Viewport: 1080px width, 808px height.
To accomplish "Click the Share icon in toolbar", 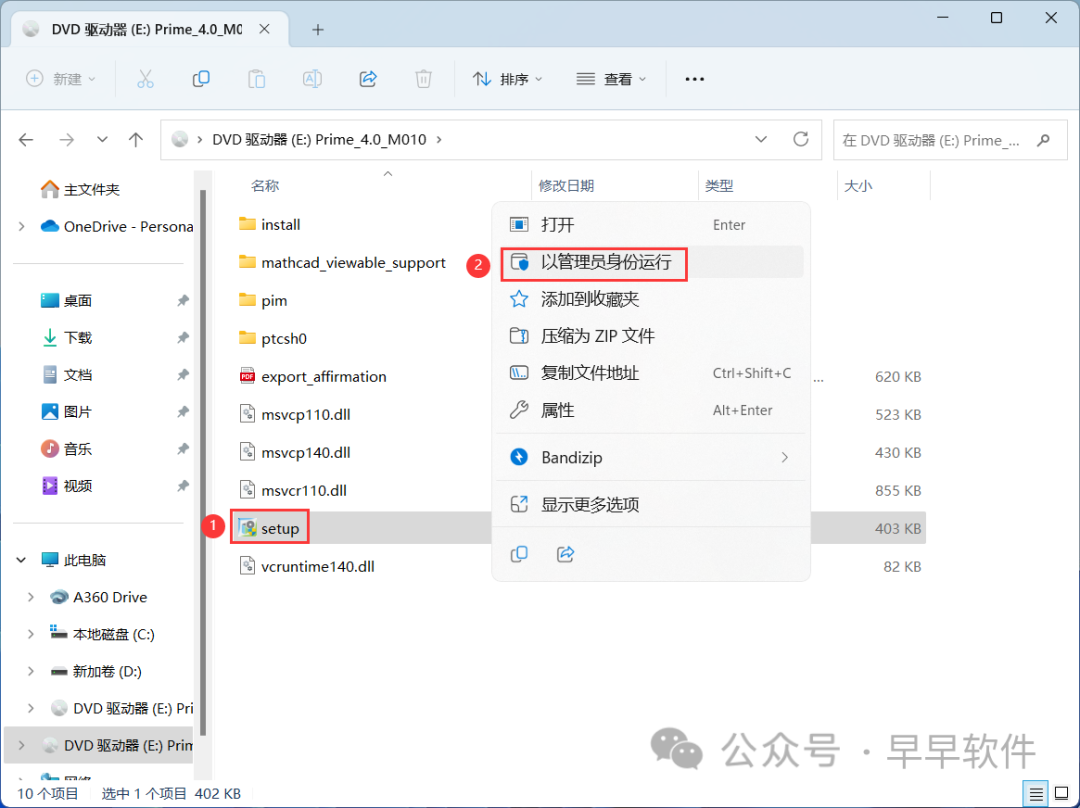I will 368,79.
